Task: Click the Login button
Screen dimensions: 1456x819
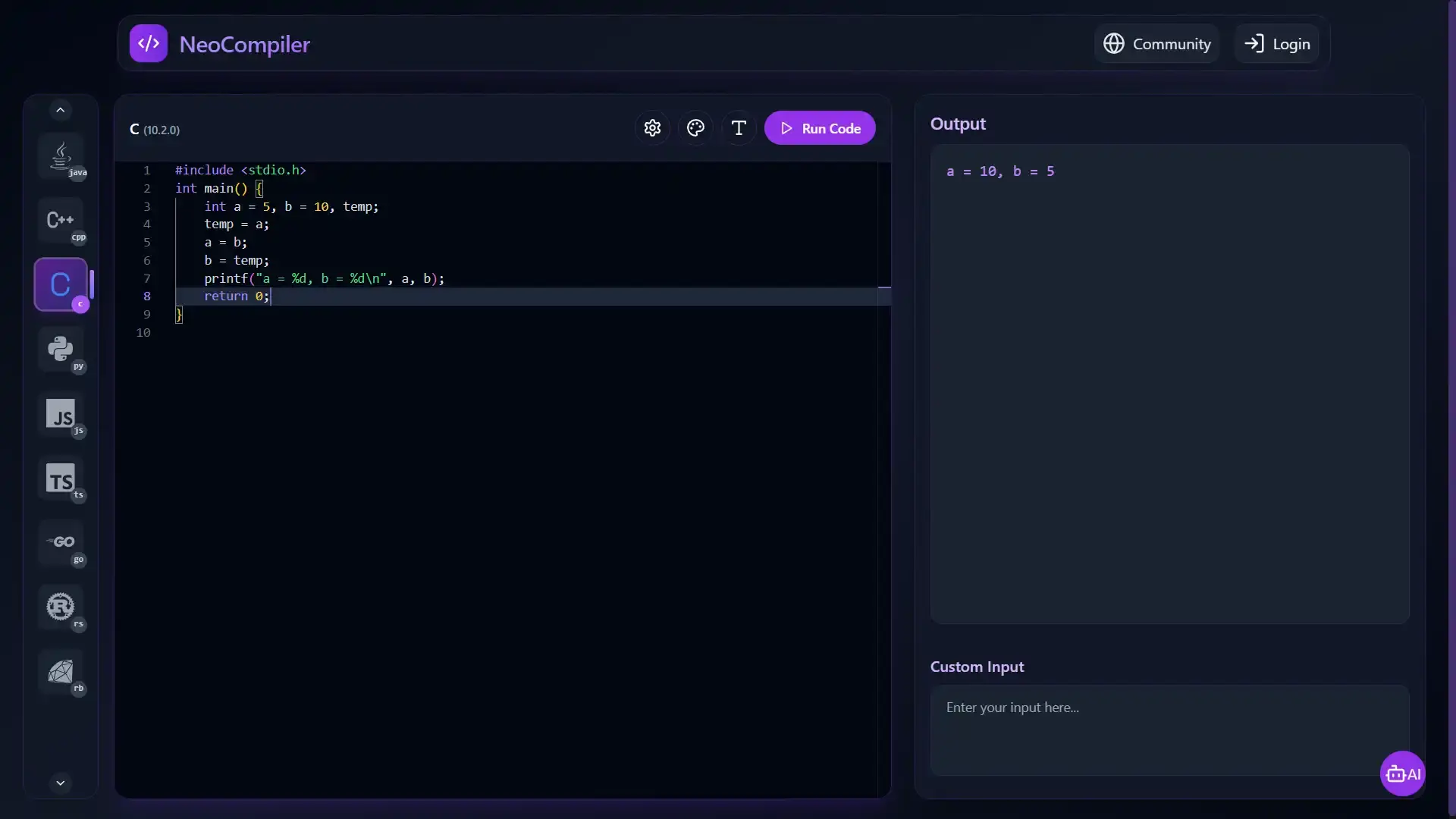Action: 1277,43
